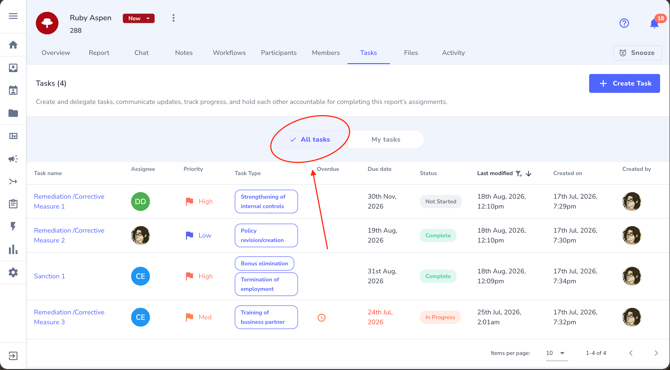This screenshot has width=670, height=370.
Task: Click the Snooze button
Action: [638, 53]
